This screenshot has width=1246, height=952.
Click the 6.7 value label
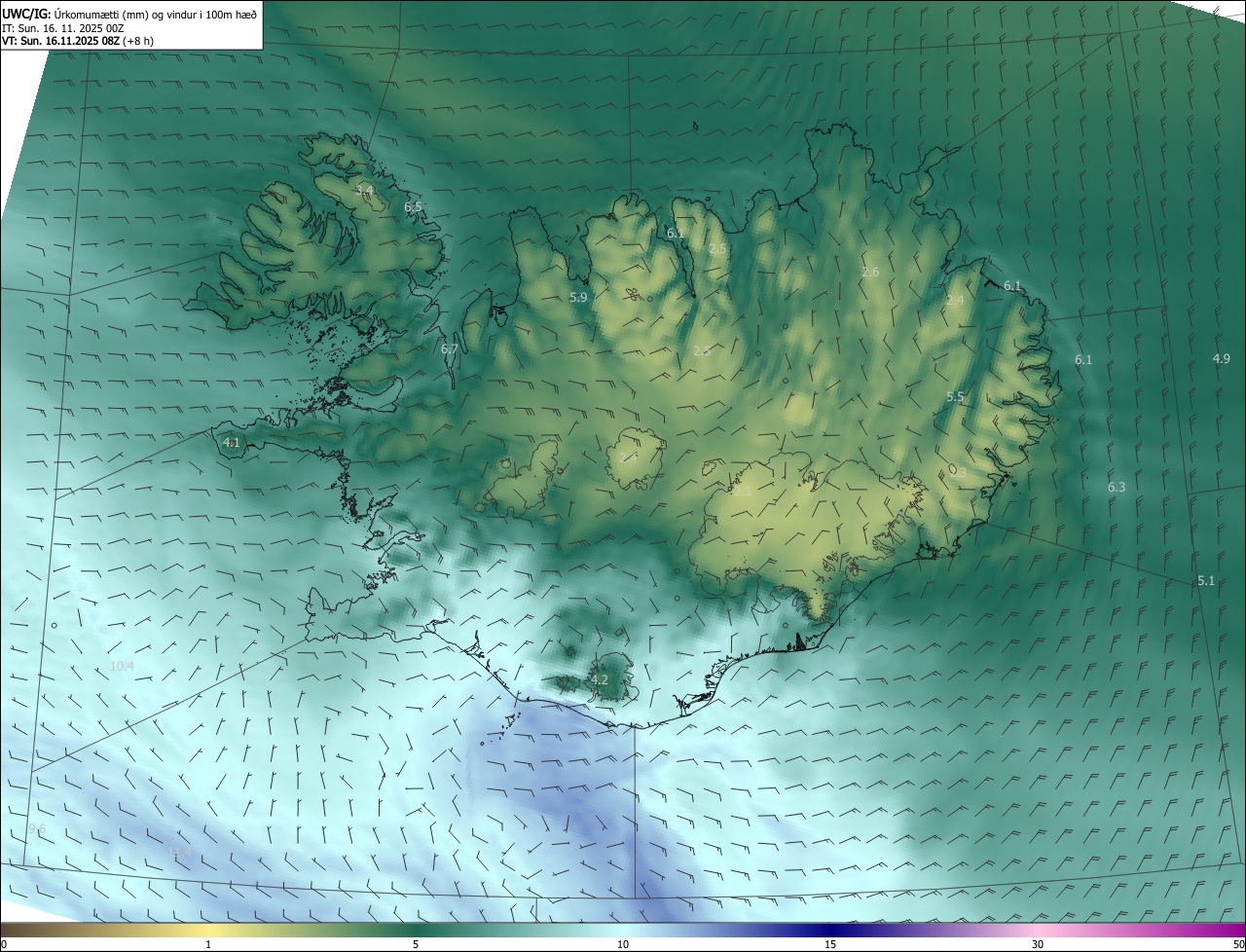click(x=449, y=348)
